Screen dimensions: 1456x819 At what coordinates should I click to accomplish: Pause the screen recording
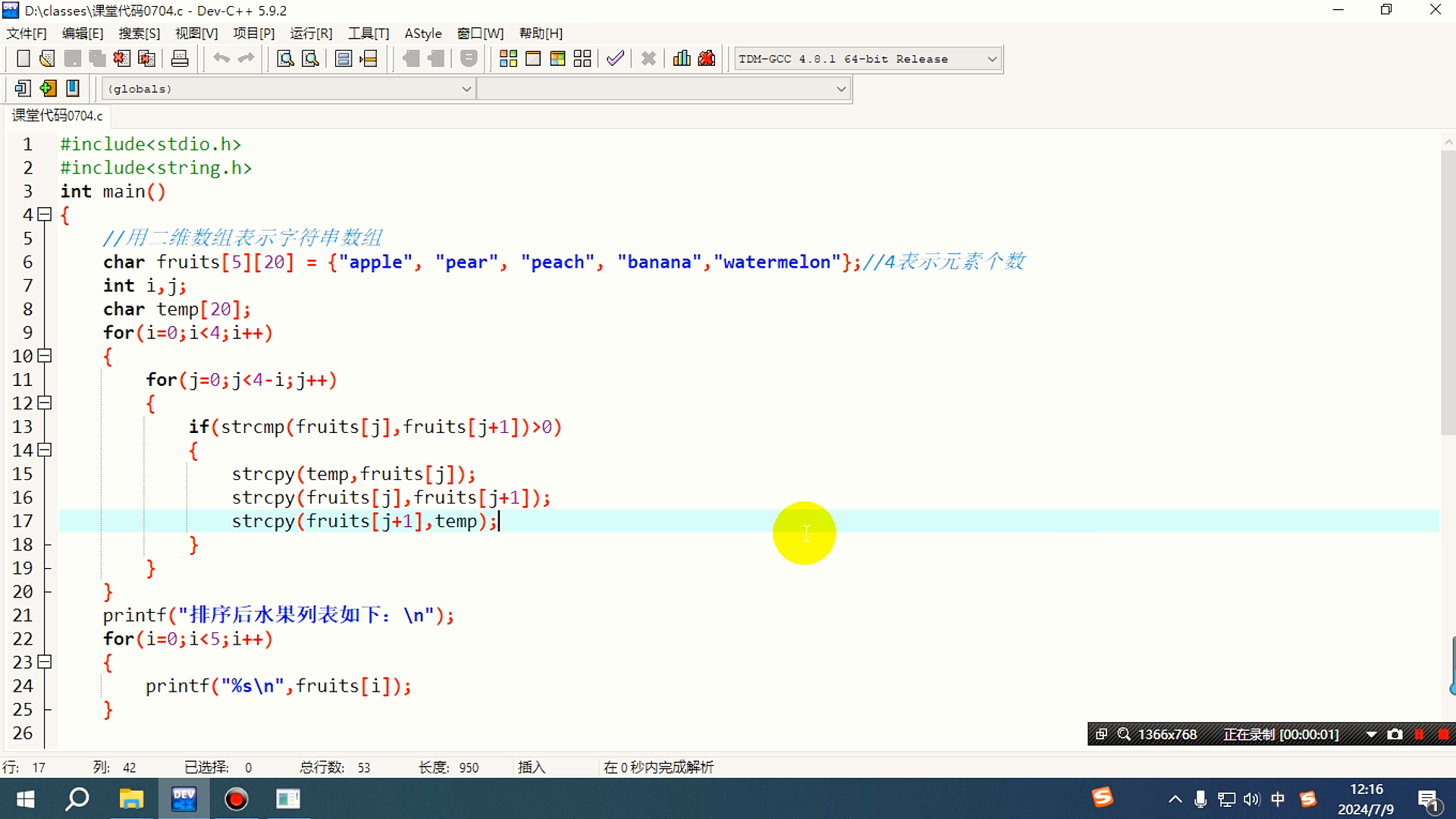(1420, 734)
